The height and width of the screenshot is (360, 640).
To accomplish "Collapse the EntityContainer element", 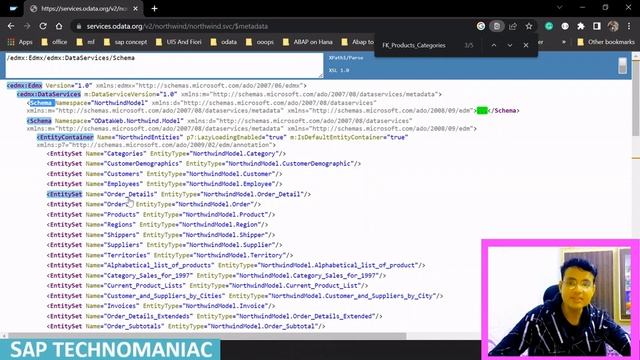I will [x=65, y=138].
